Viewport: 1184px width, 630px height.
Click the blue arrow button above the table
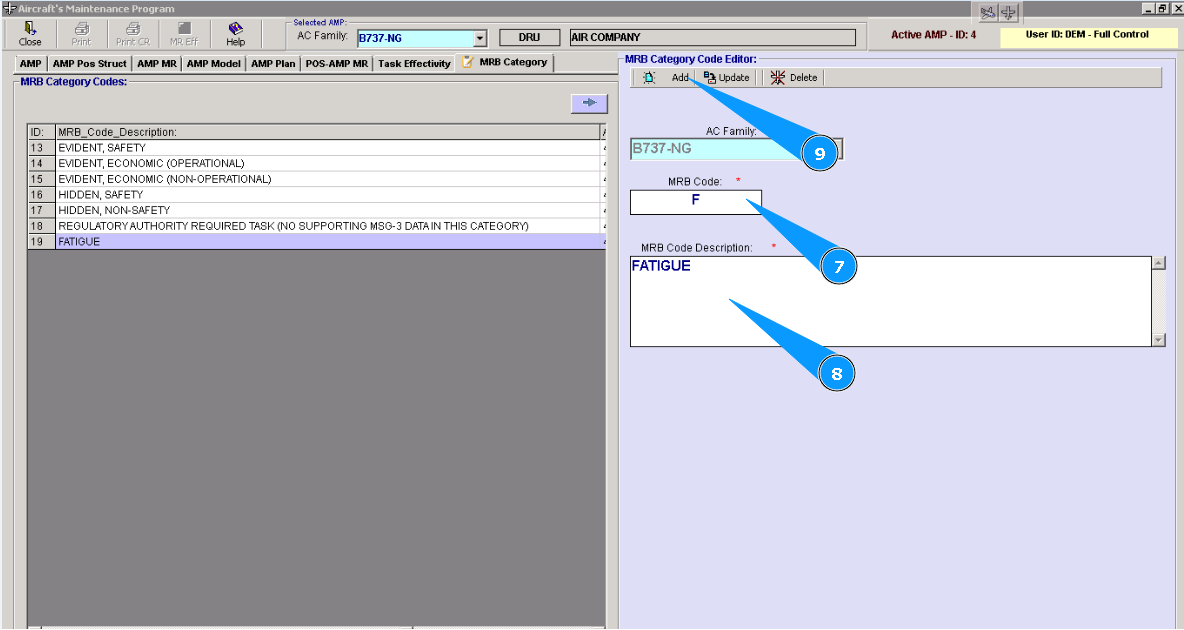(x=589, y=103)
